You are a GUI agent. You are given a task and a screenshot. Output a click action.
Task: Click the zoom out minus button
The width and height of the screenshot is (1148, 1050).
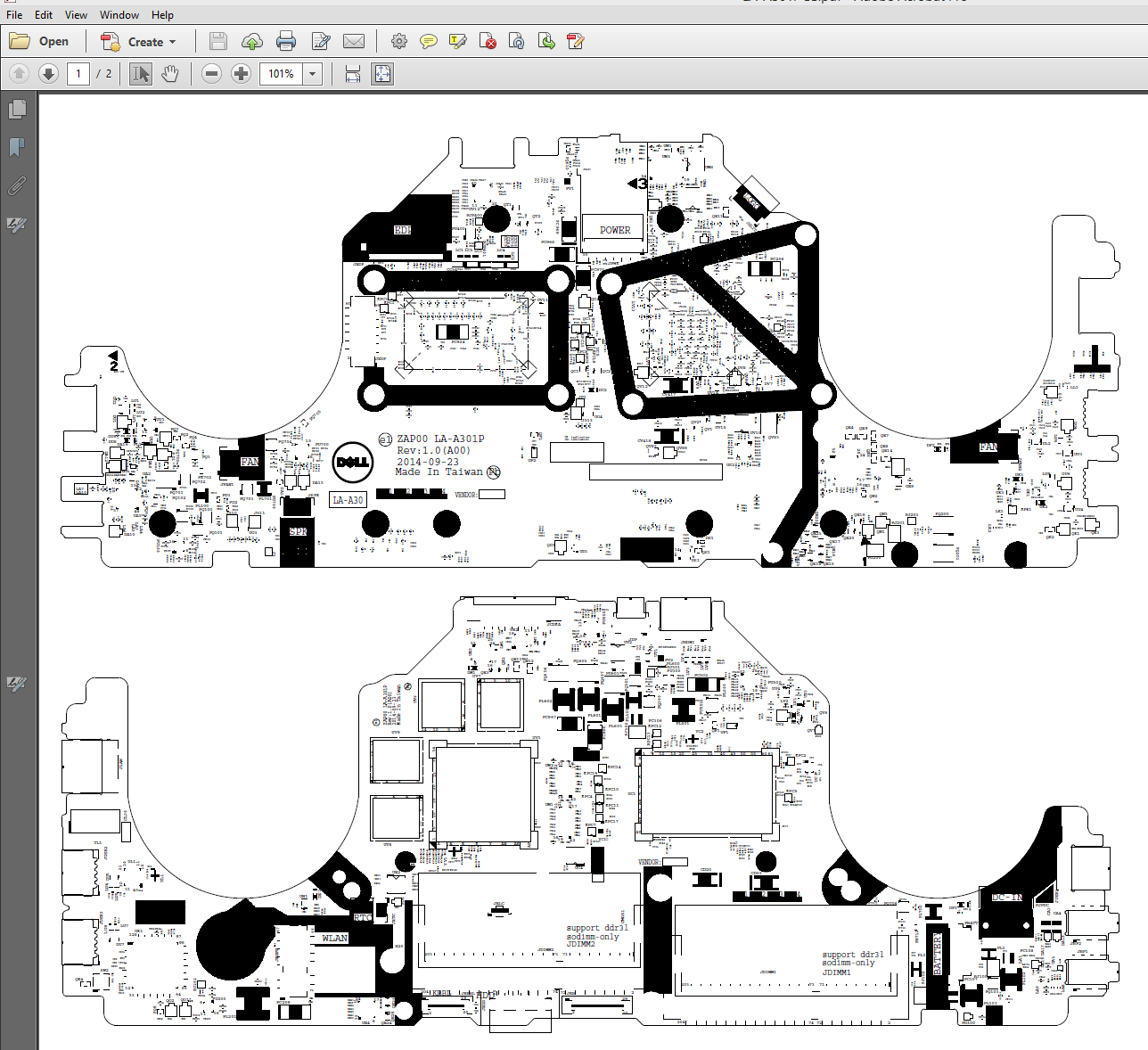click(x=211, y=74)
